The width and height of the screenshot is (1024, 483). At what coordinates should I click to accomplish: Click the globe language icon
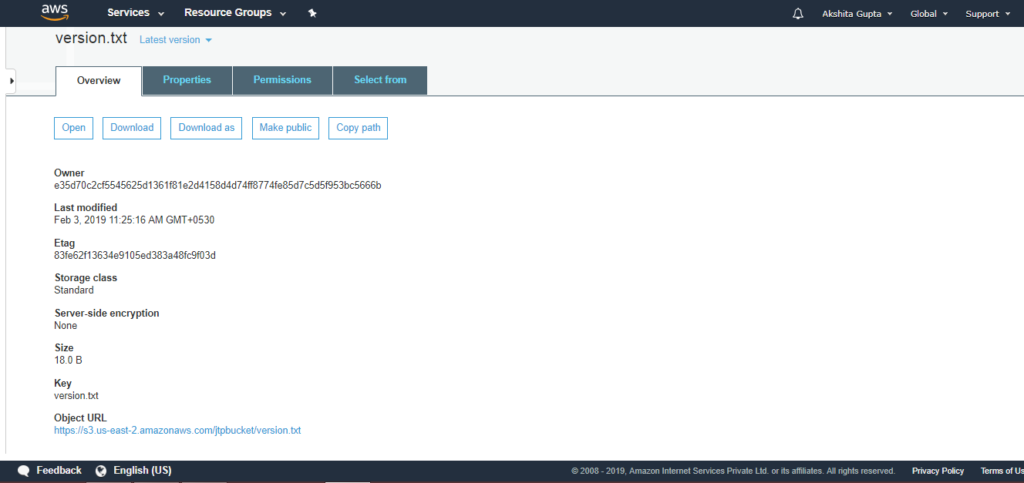[101, 471]
